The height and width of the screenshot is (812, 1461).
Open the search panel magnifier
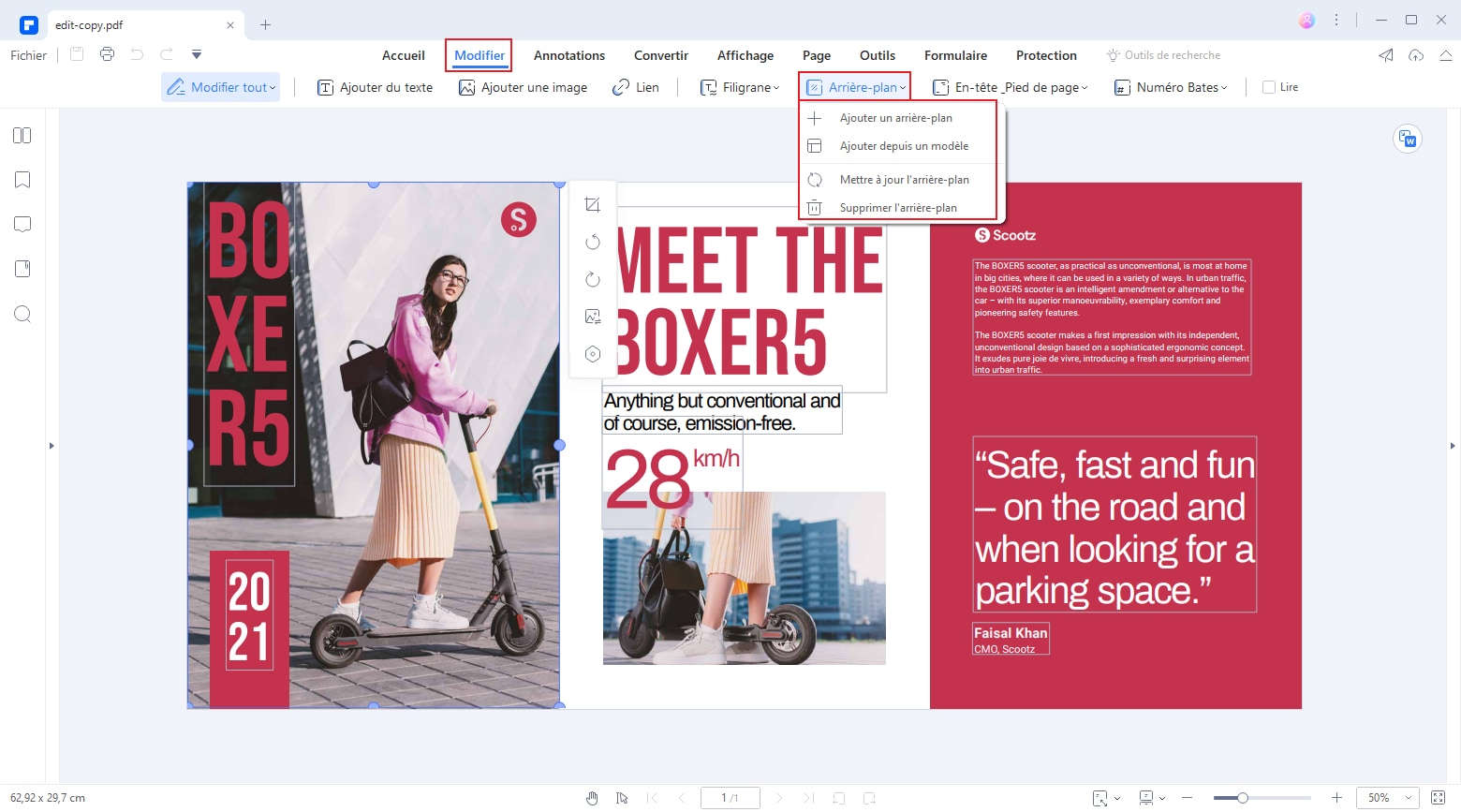[22, 314]
